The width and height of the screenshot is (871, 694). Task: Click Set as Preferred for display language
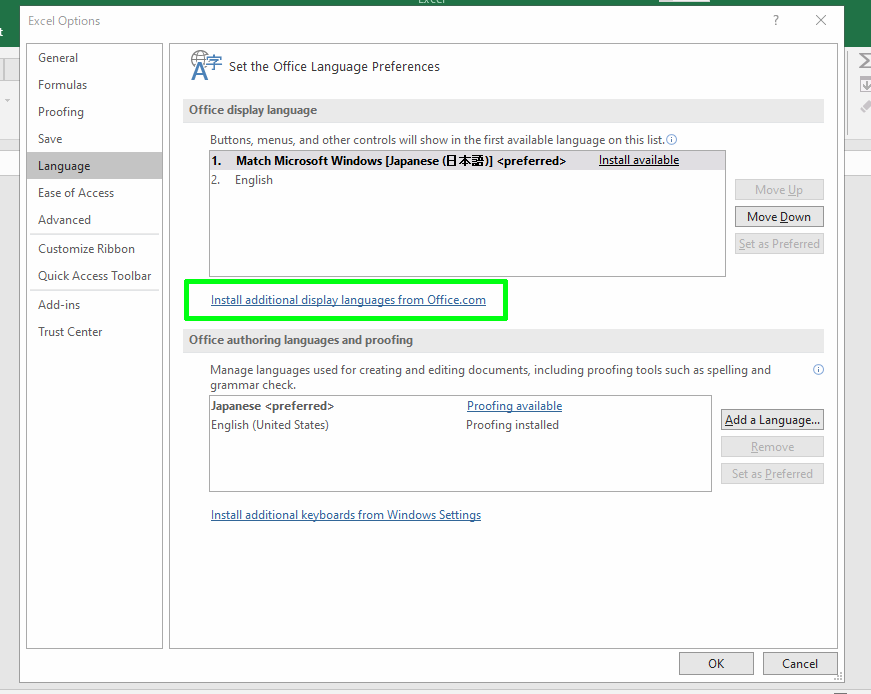(x=779, y=244)
